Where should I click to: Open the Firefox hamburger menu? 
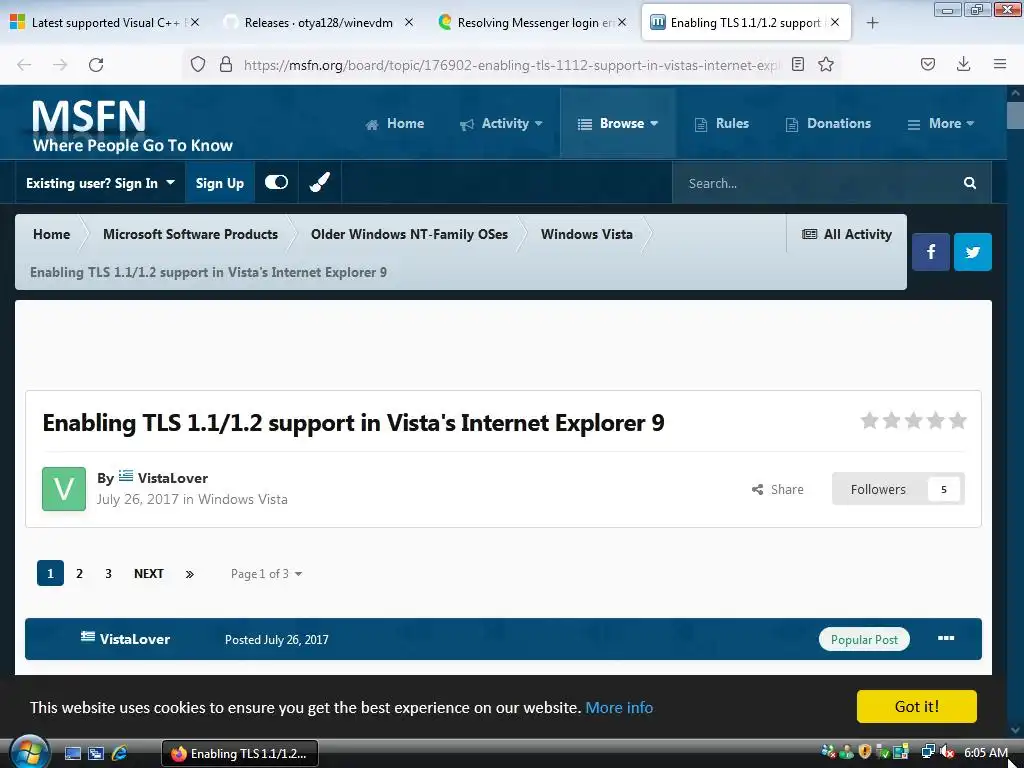point(1000,64)
